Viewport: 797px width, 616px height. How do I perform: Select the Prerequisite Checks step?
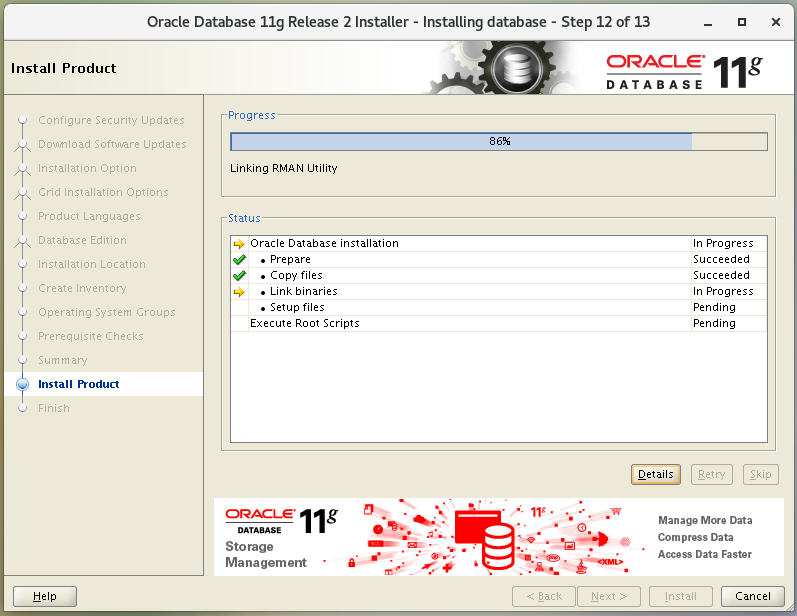pos(91,336)
